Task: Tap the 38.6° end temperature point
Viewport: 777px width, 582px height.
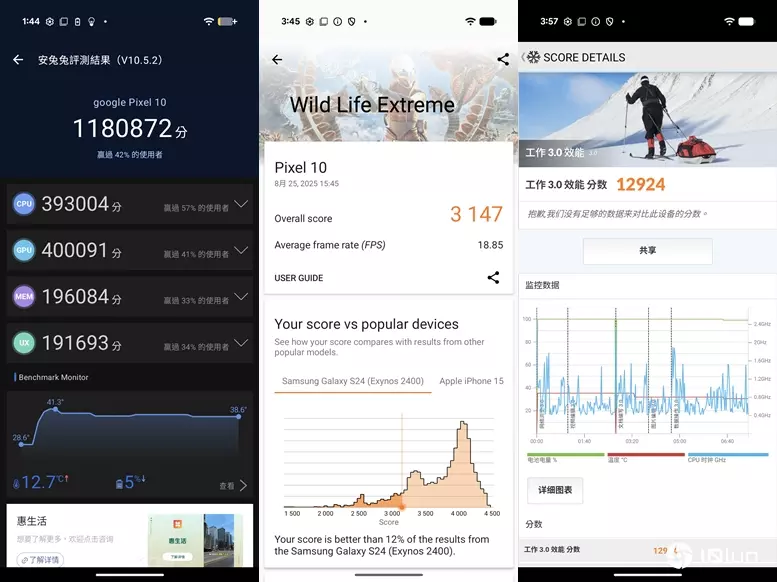Action: (x=239, y=416)
